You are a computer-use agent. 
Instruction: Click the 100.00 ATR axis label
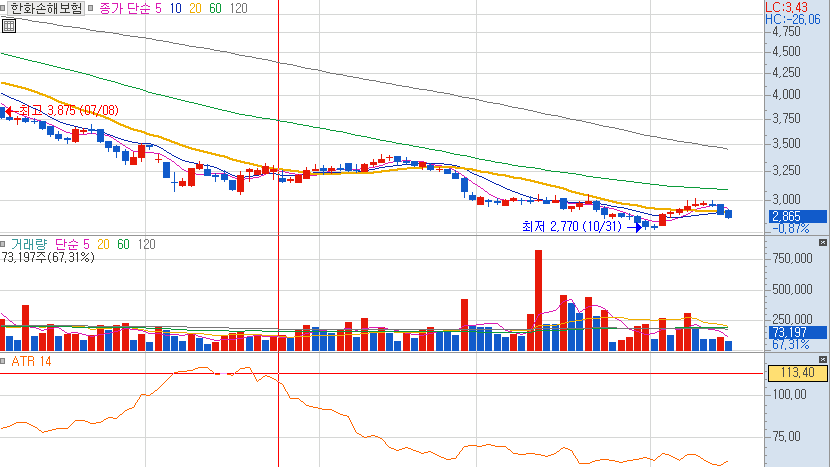click(x=789, y=394)
